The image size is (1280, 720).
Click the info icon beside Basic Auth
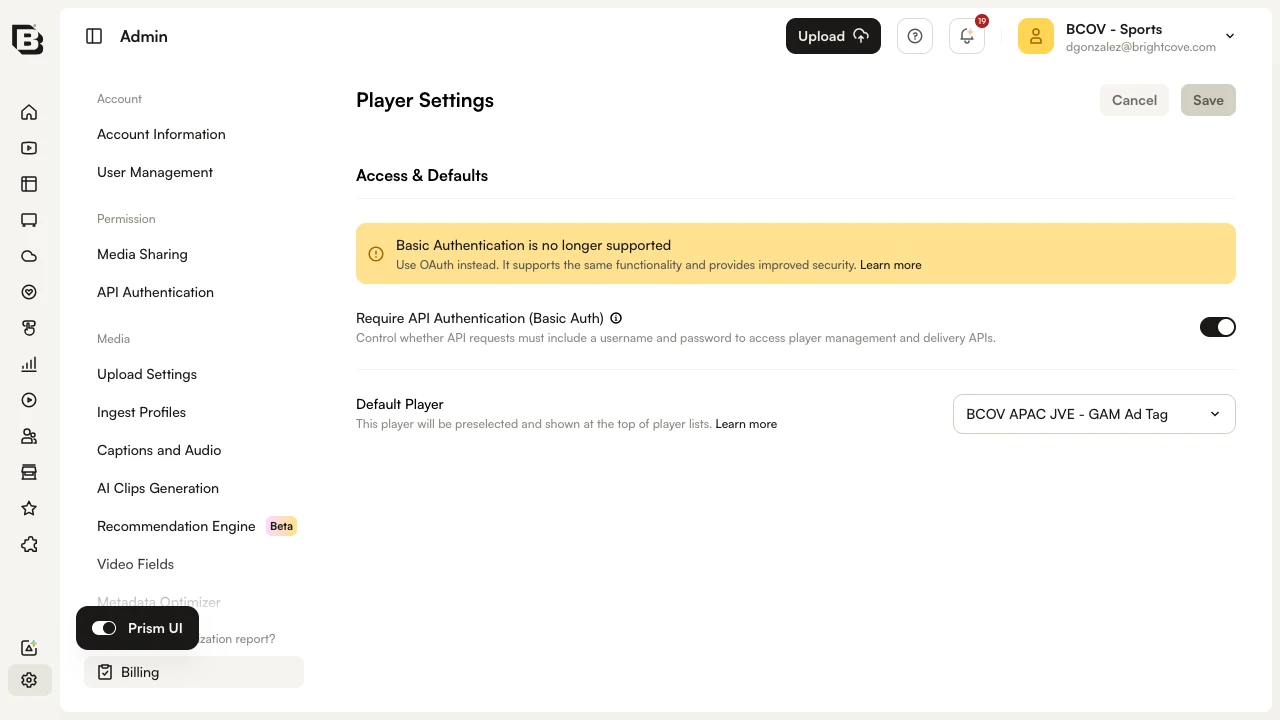[616, 318]
